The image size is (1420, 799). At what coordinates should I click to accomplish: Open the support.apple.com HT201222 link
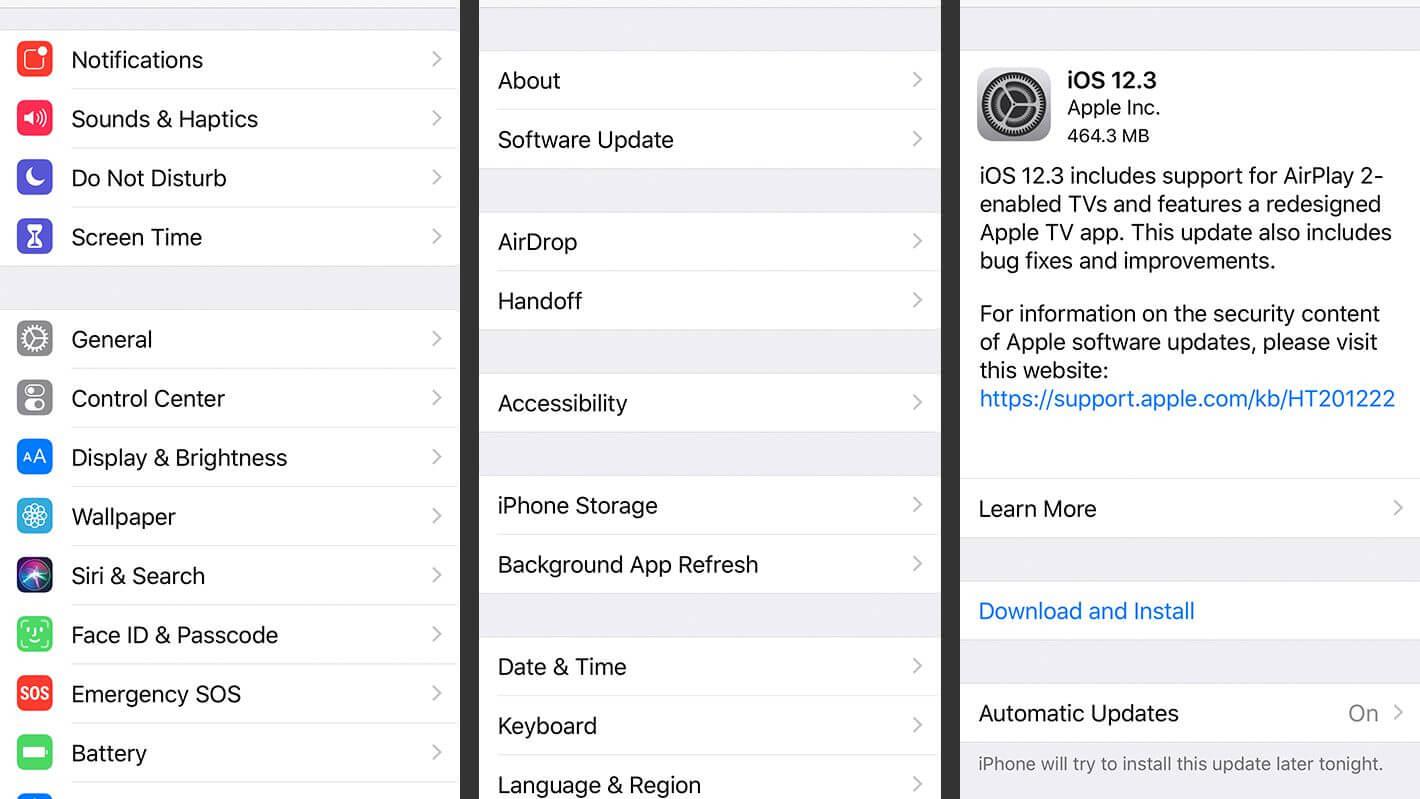[1187, 399]
